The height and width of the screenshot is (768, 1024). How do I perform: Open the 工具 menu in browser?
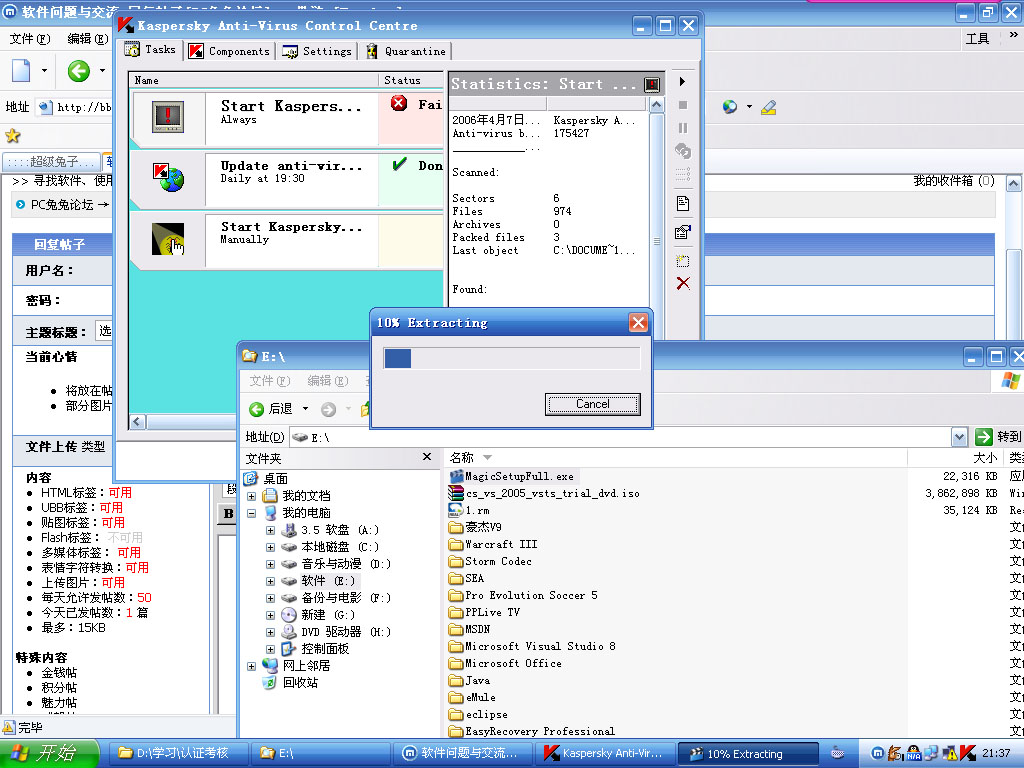pos(978,39)
